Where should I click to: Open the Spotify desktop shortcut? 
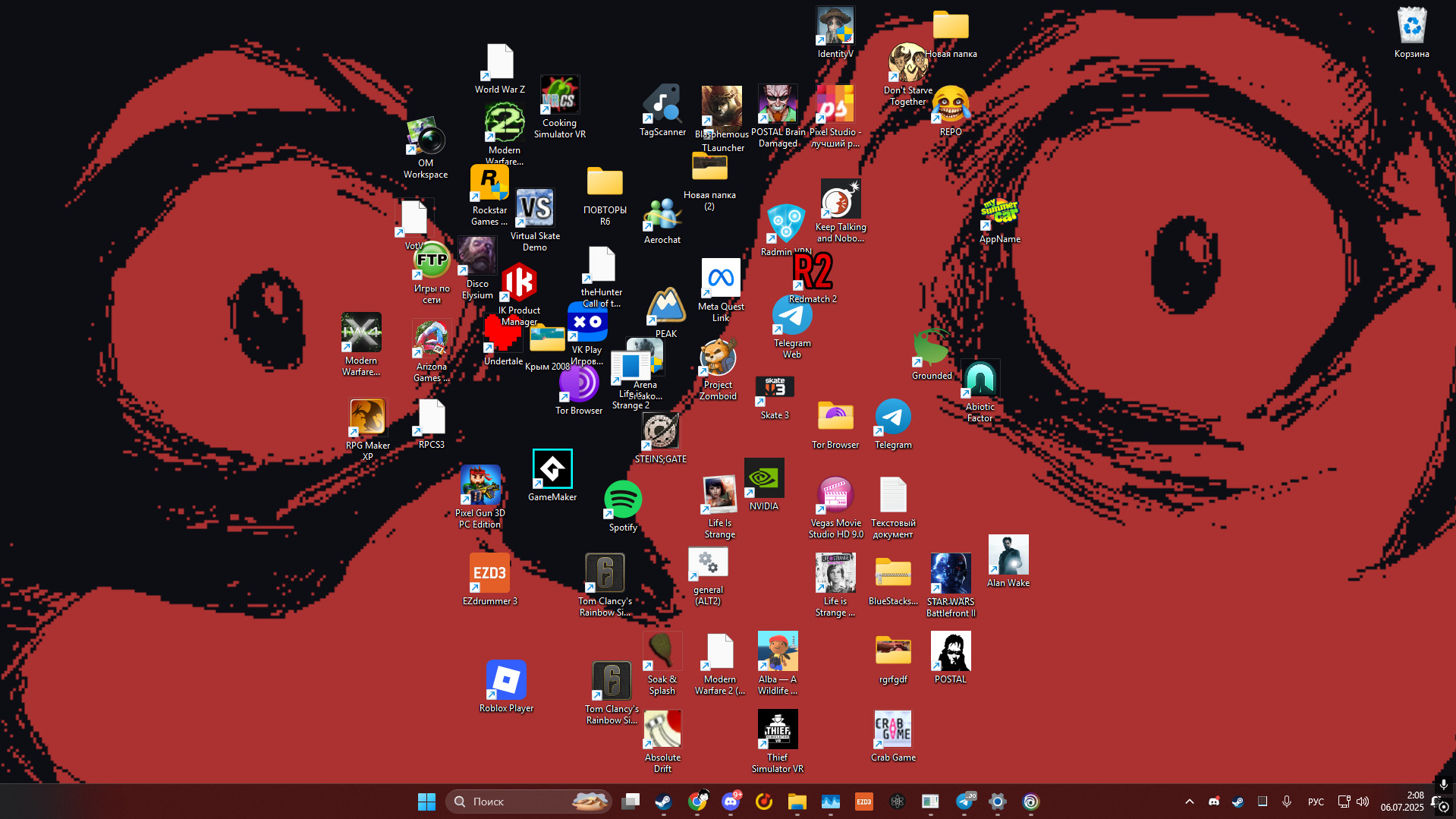(623, 500)
